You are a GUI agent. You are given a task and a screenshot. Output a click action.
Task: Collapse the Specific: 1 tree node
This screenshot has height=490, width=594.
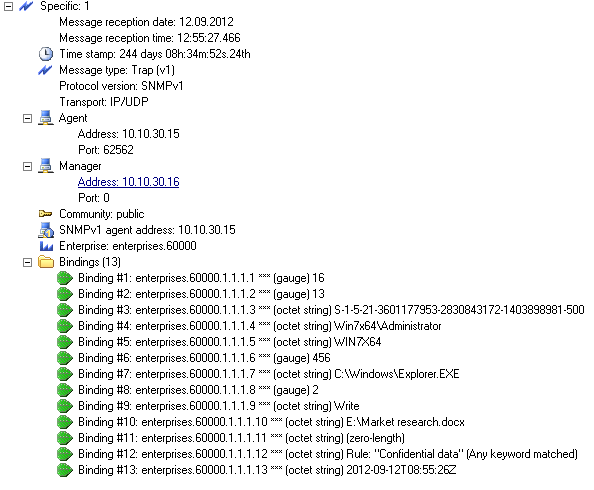pos(8,6)
